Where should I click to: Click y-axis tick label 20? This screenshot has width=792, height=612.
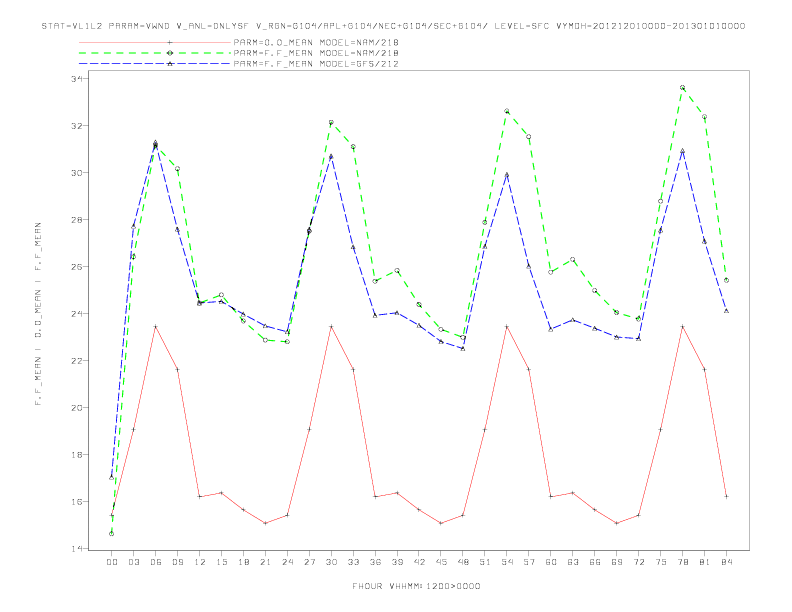click(x=78, y=407)
